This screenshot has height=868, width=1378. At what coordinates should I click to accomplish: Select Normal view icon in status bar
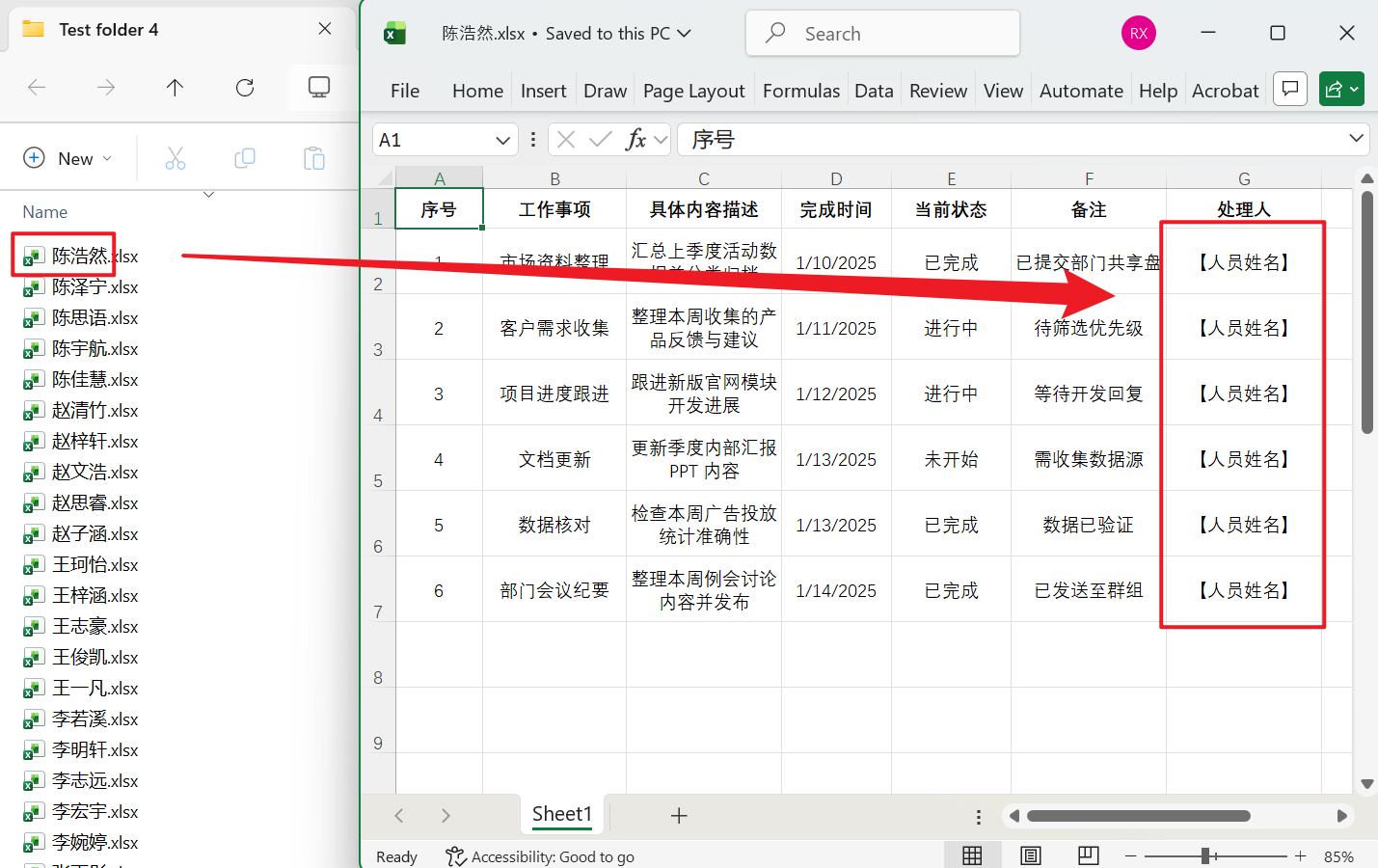click(x=972, y=855)
